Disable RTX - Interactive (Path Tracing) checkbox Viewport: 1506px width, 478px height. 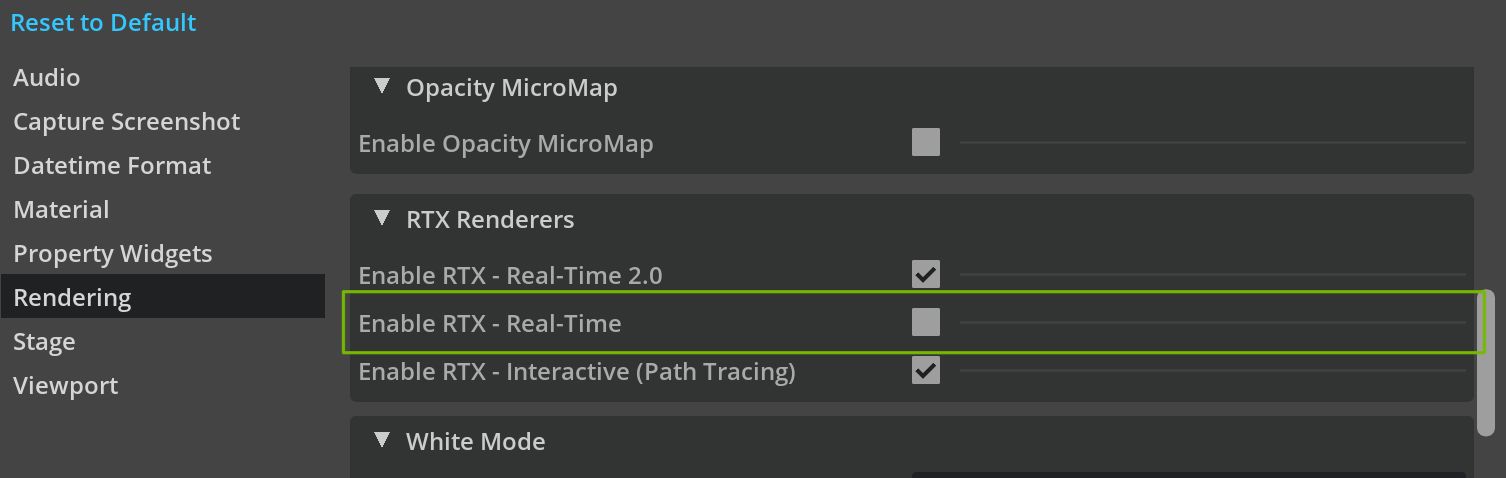[x=926, y=371]
